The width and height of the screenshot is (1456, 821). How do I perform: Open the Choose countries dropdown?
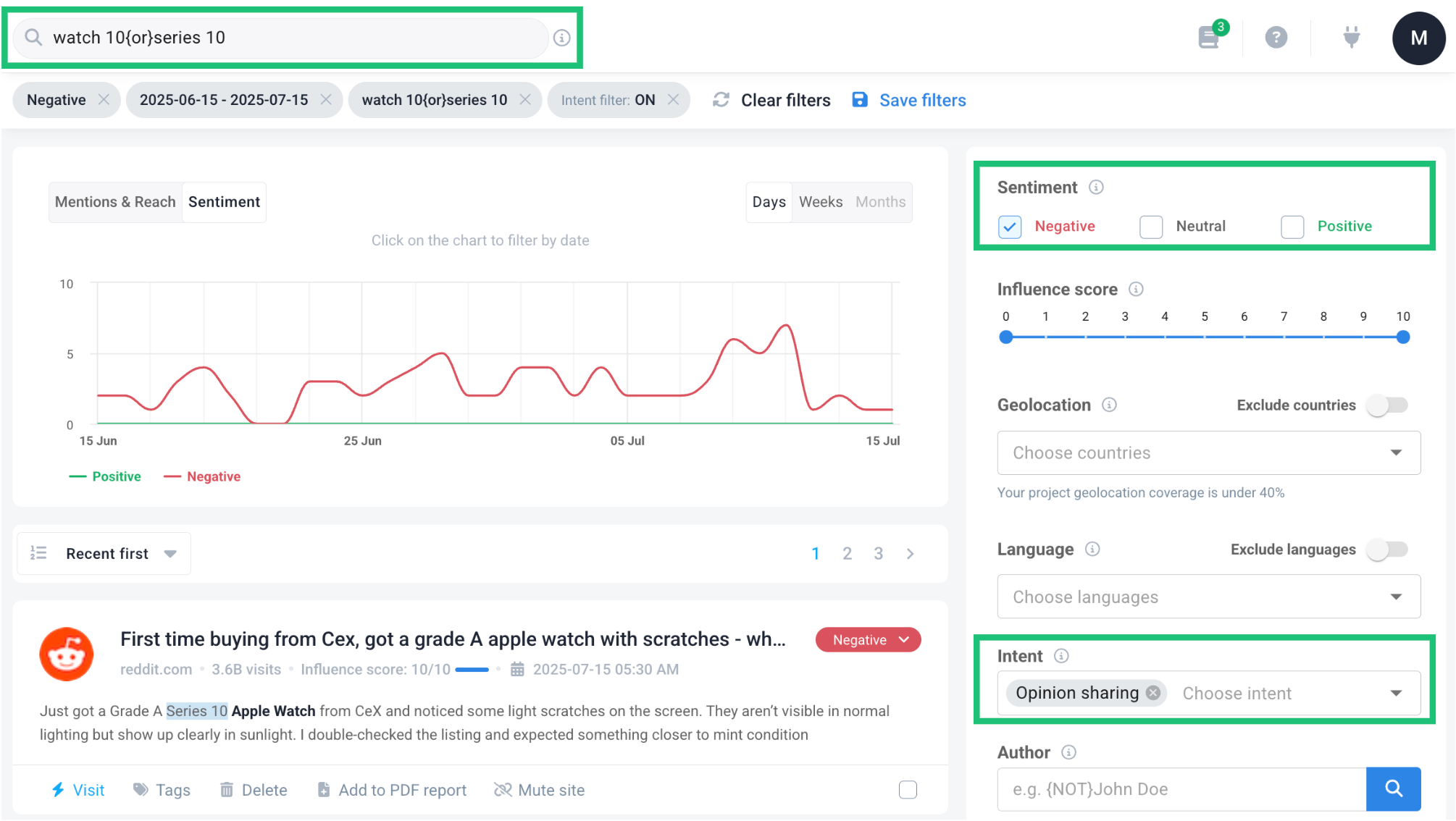pos(1209,453)
